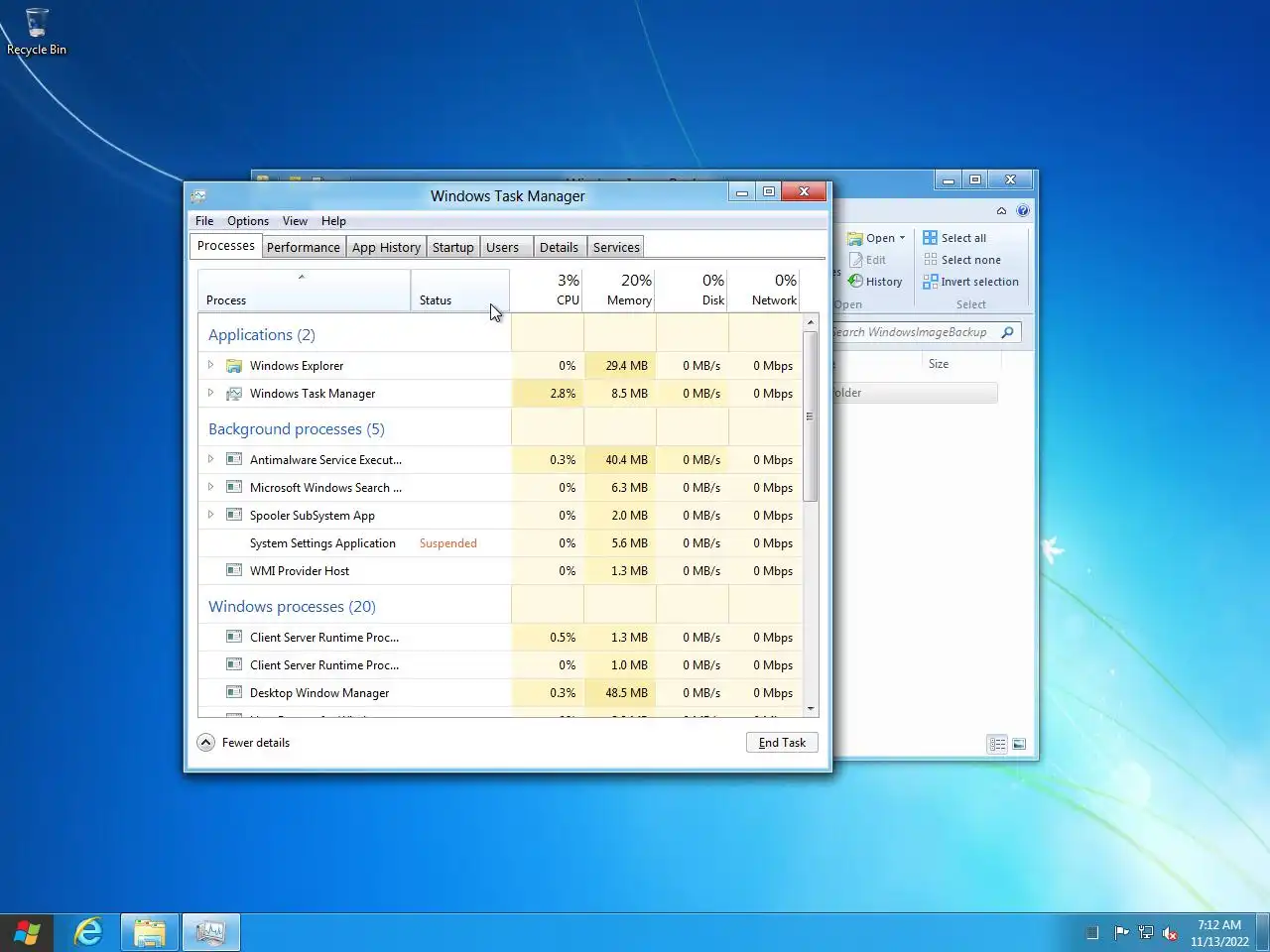This screenshot has height=952, width=1270.
Task: Open the Start menu button
Action: (x=27, y=933)
